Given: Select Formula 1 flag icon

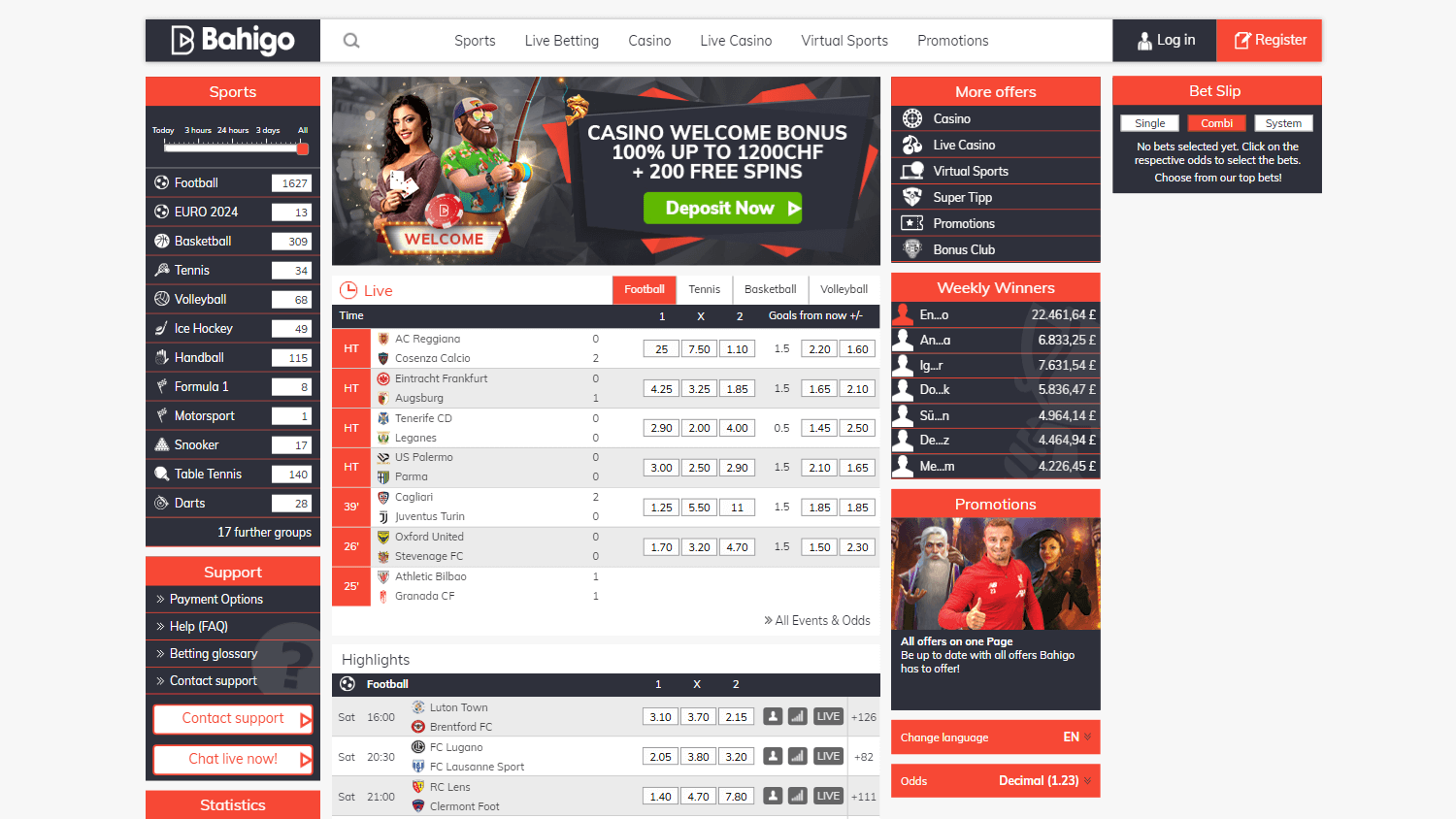Looking at the screenshot, I should point(162,386).
